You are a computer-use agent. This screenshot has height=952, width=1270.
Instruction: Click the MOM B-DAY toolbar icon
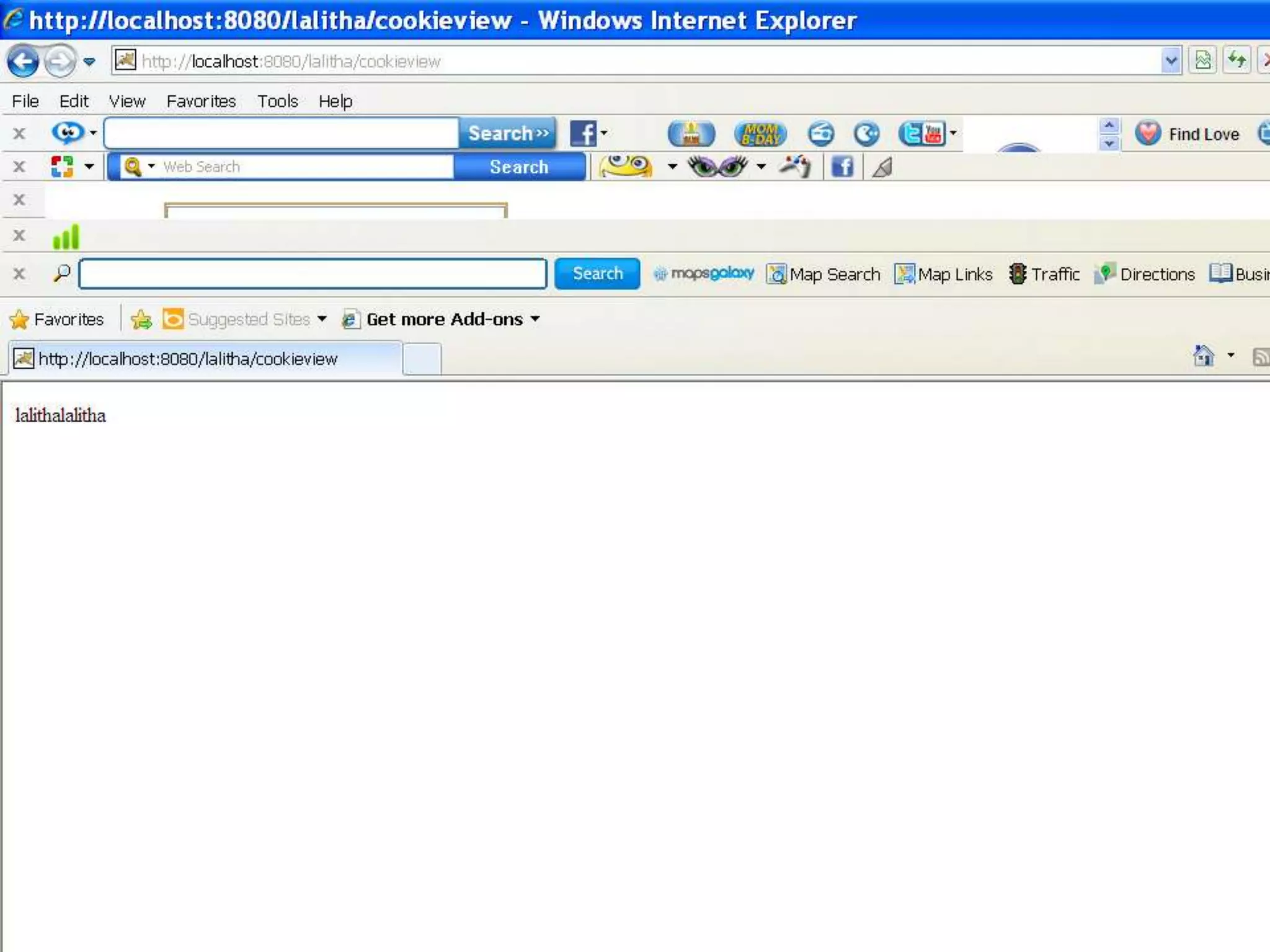coord(760,133)
